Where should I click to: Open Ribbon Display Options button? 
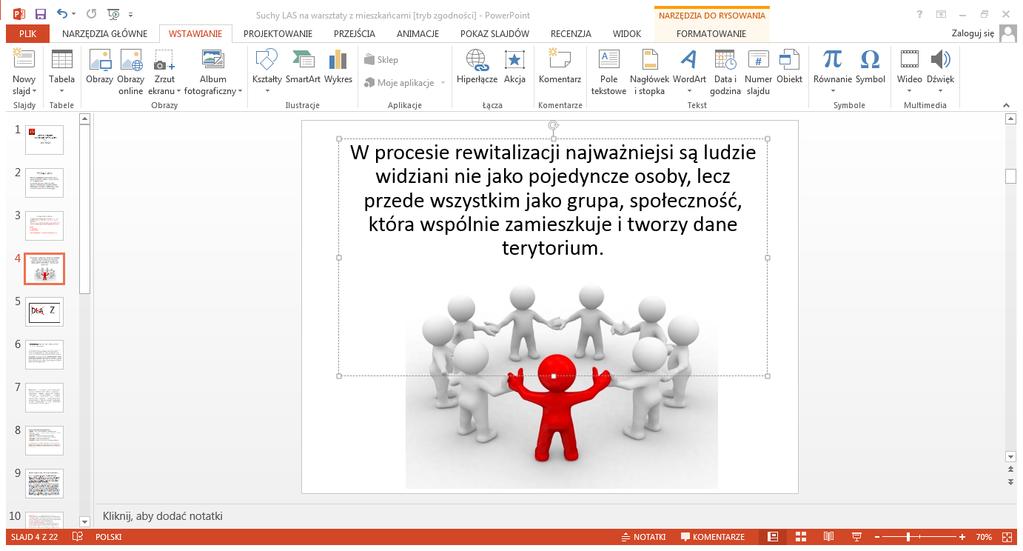941,14
